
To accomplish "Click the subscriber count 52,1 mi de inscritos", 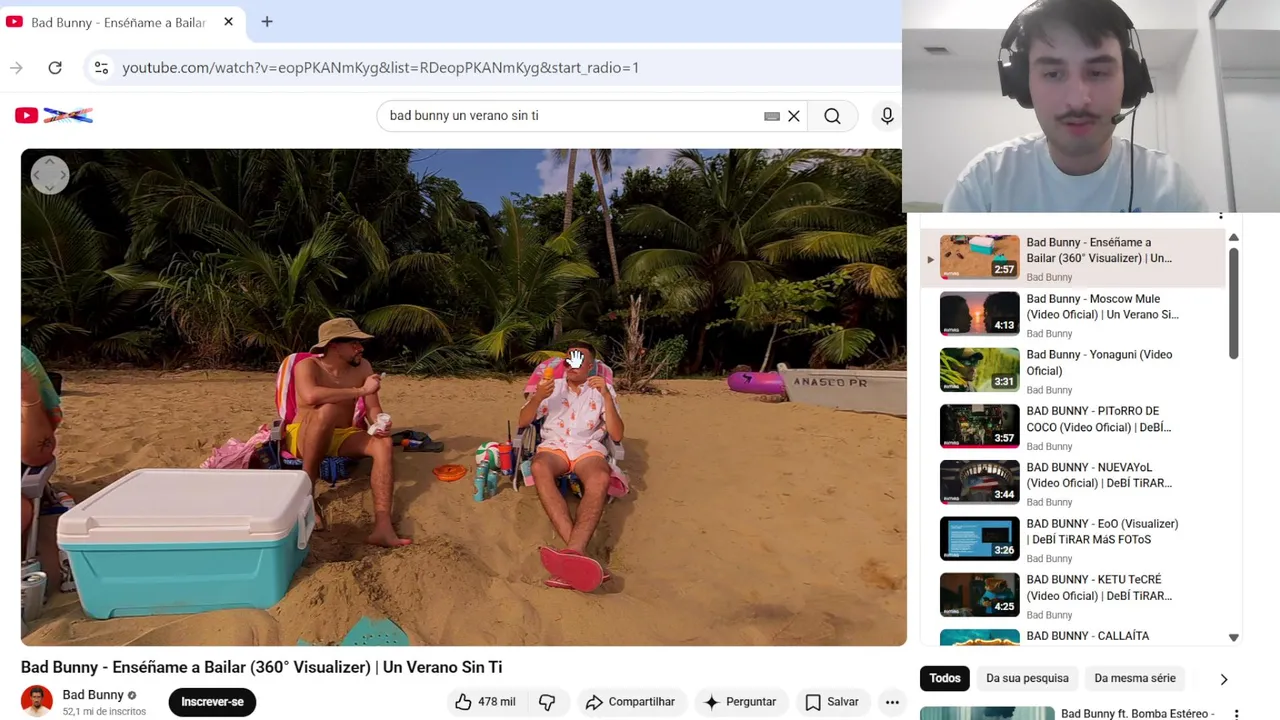I will [x=104, y=711].
